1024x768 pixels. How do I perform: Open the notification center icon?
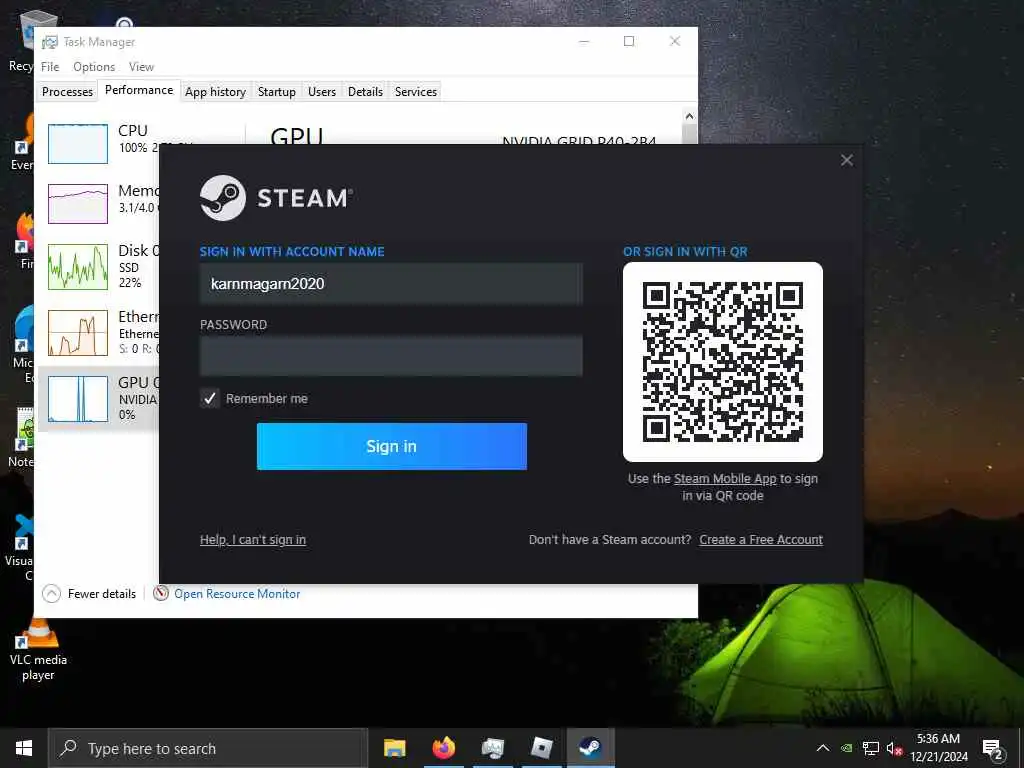[993, 749]
